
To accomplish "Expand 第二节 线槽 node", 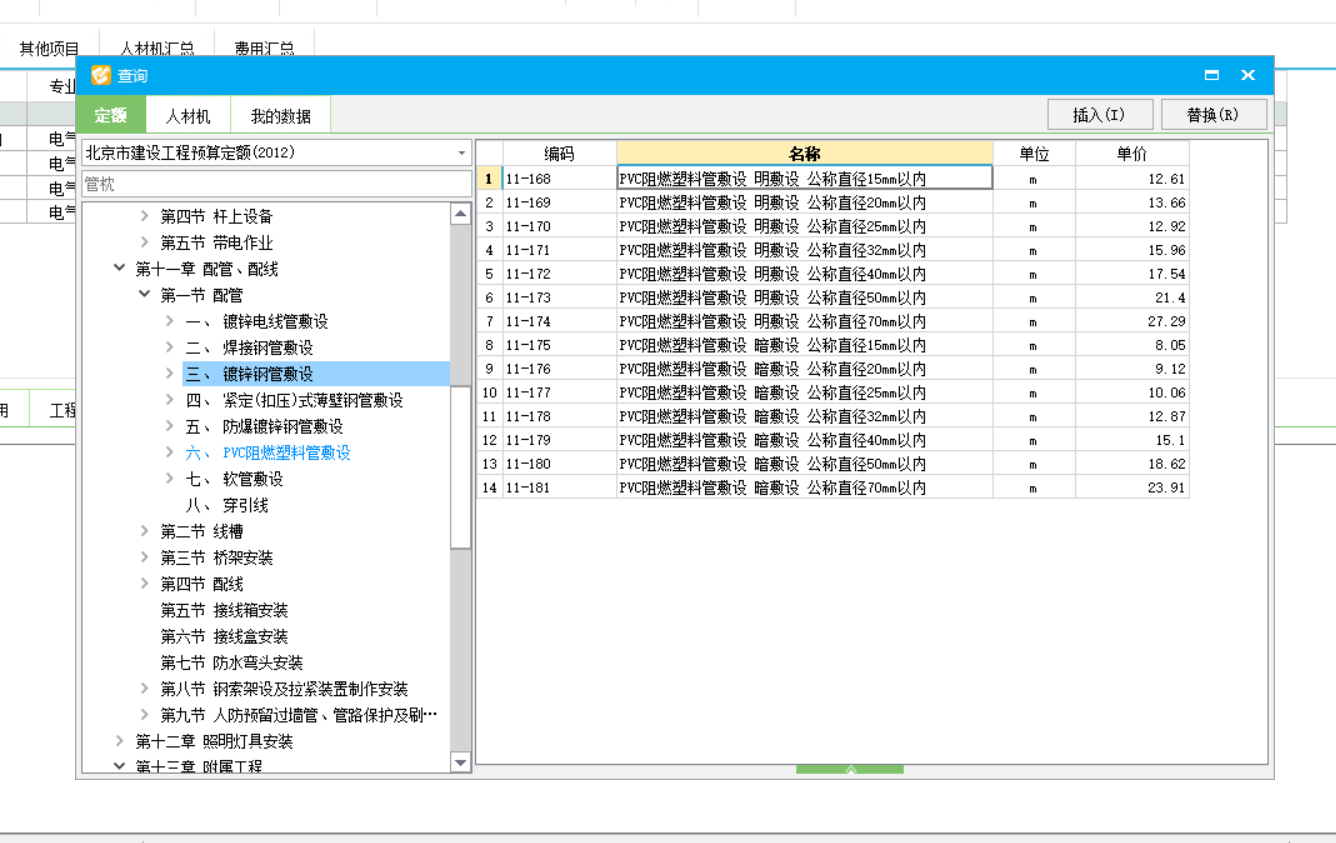I will click(145, 531).
